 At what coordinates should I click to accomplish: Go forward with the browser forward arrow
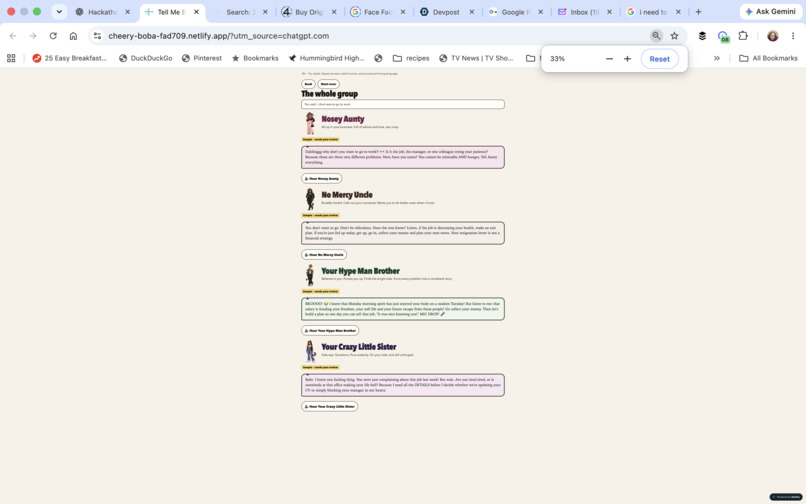33,35
